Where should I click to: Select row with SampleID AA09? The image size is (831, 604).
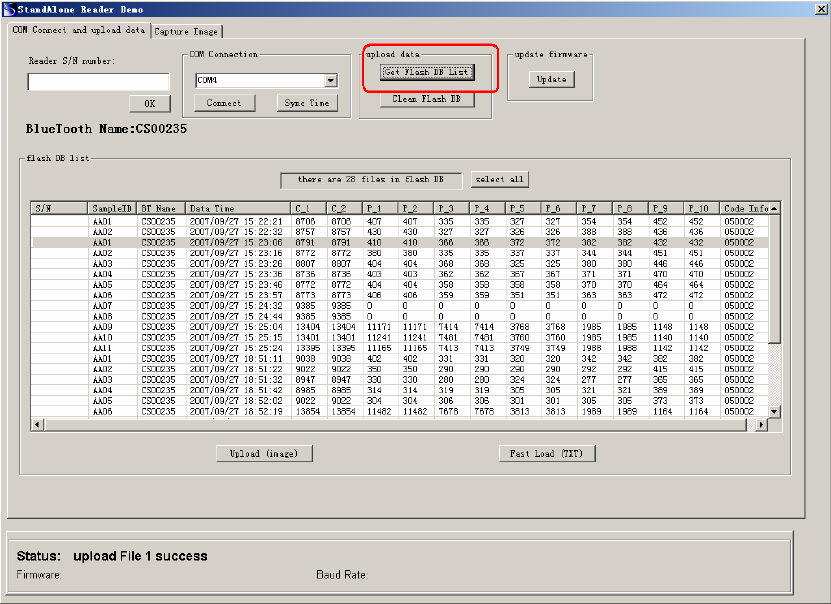pyautogui.click(x=400, y=327)
